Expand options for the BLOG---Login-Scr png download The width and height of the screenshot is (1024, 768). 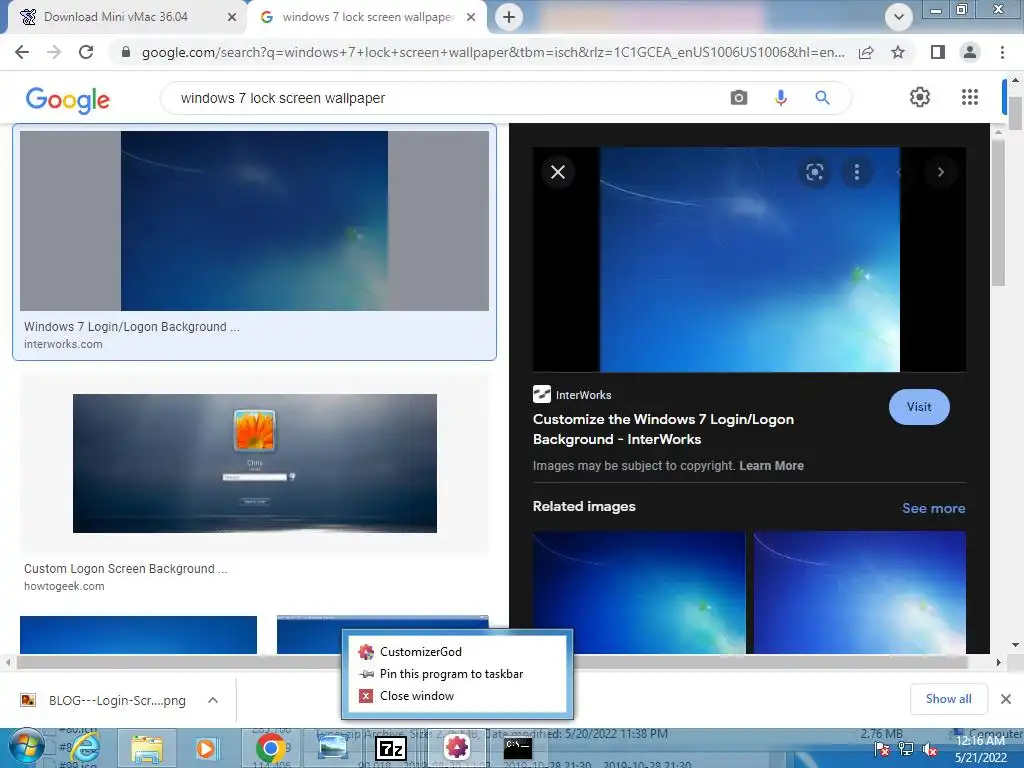tap(213, 700)
